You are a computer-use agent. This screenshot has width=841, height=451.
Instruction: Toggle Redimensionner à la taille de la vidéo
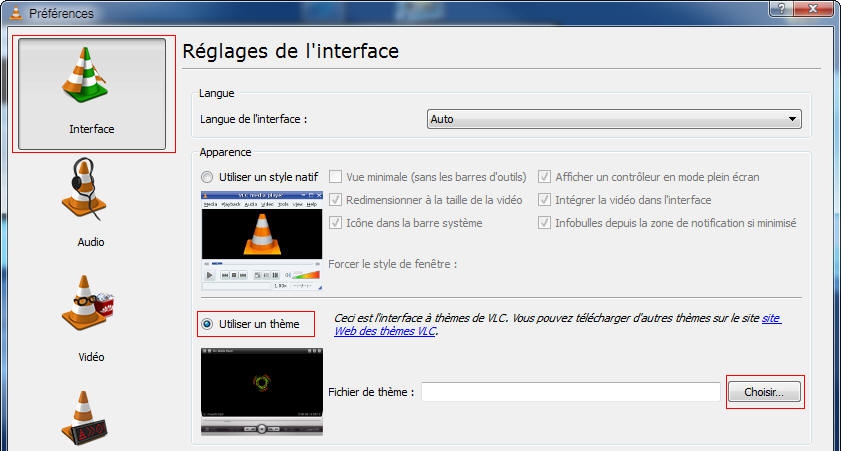[x=335, y=199]
